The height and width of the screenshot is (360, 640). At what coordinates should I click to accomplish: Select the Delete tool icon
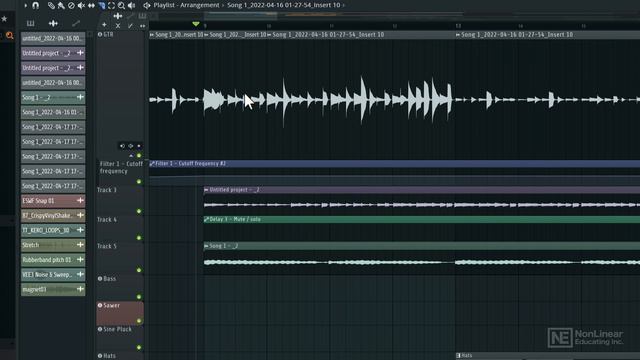[71, 5]
